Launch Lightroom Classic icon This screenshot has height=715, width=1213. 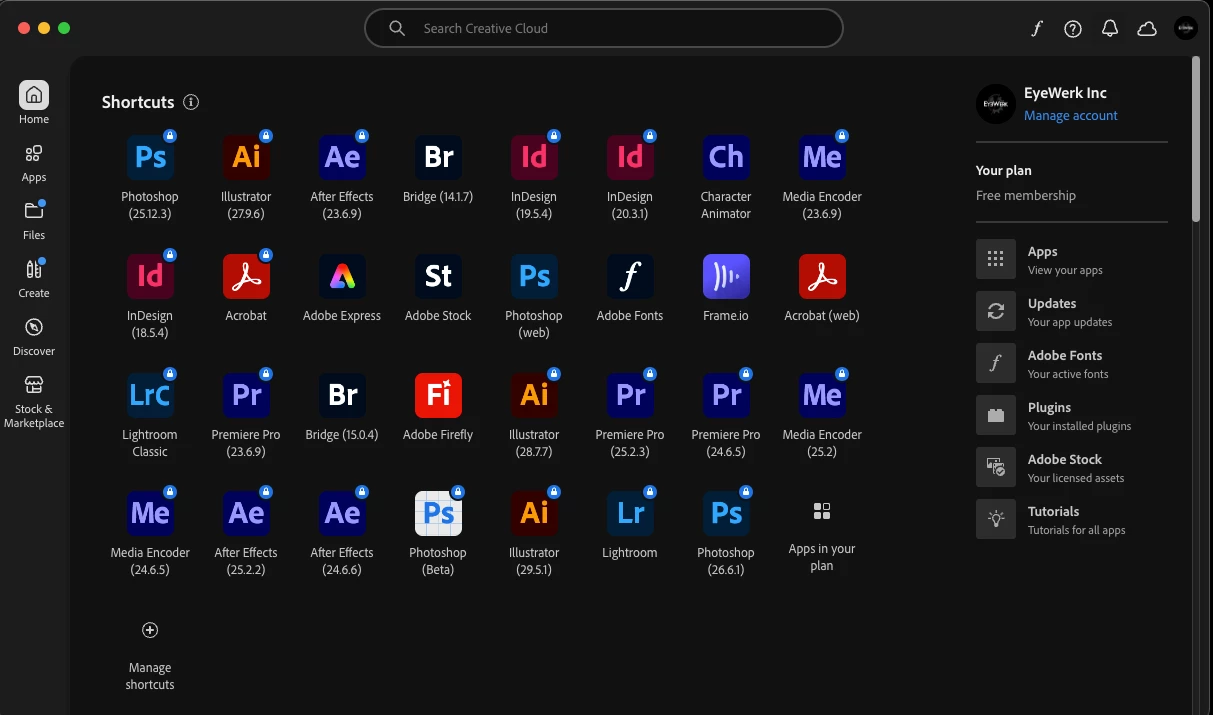click(x=150, y=395)
